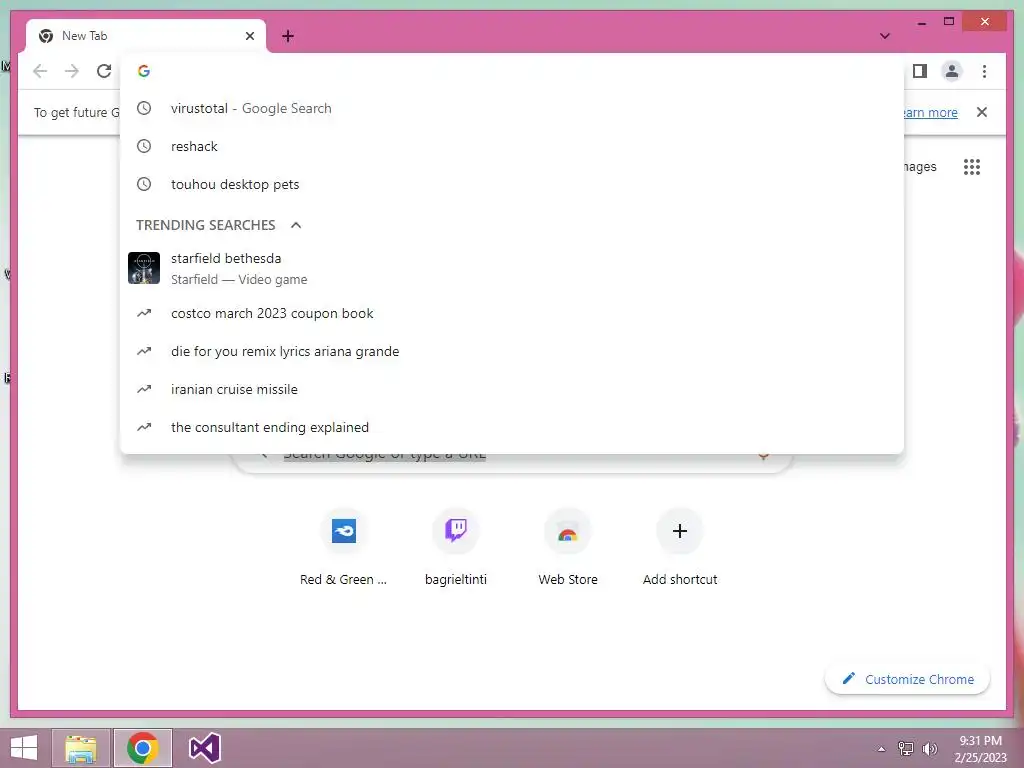Select the touhou desktop pets suggestion
Screen dimensions: 1024x768
[x=512, y=184]
